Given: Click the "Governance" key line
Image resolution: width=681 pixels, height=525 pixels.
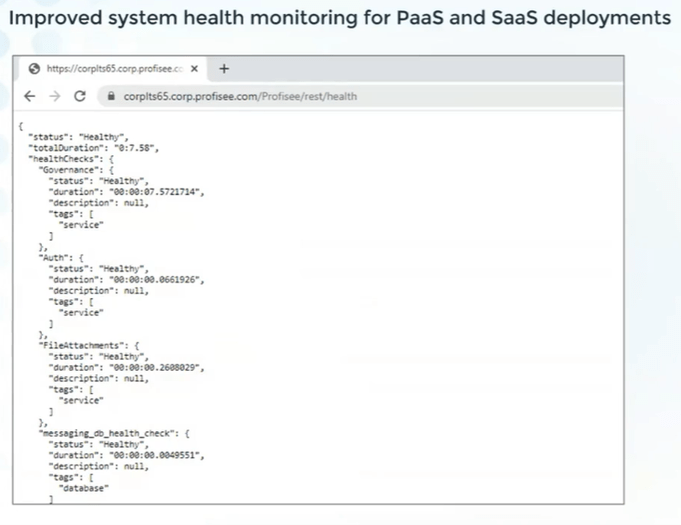Looking at the screenshot, I should [76, 170].
